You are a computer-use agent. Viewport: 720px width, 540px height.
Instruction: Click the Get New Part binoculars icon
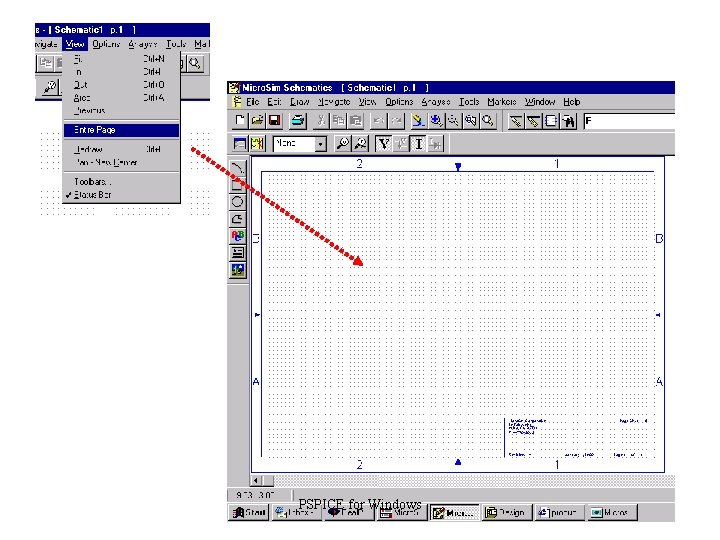pyautogui.click(x=568, y=121)
